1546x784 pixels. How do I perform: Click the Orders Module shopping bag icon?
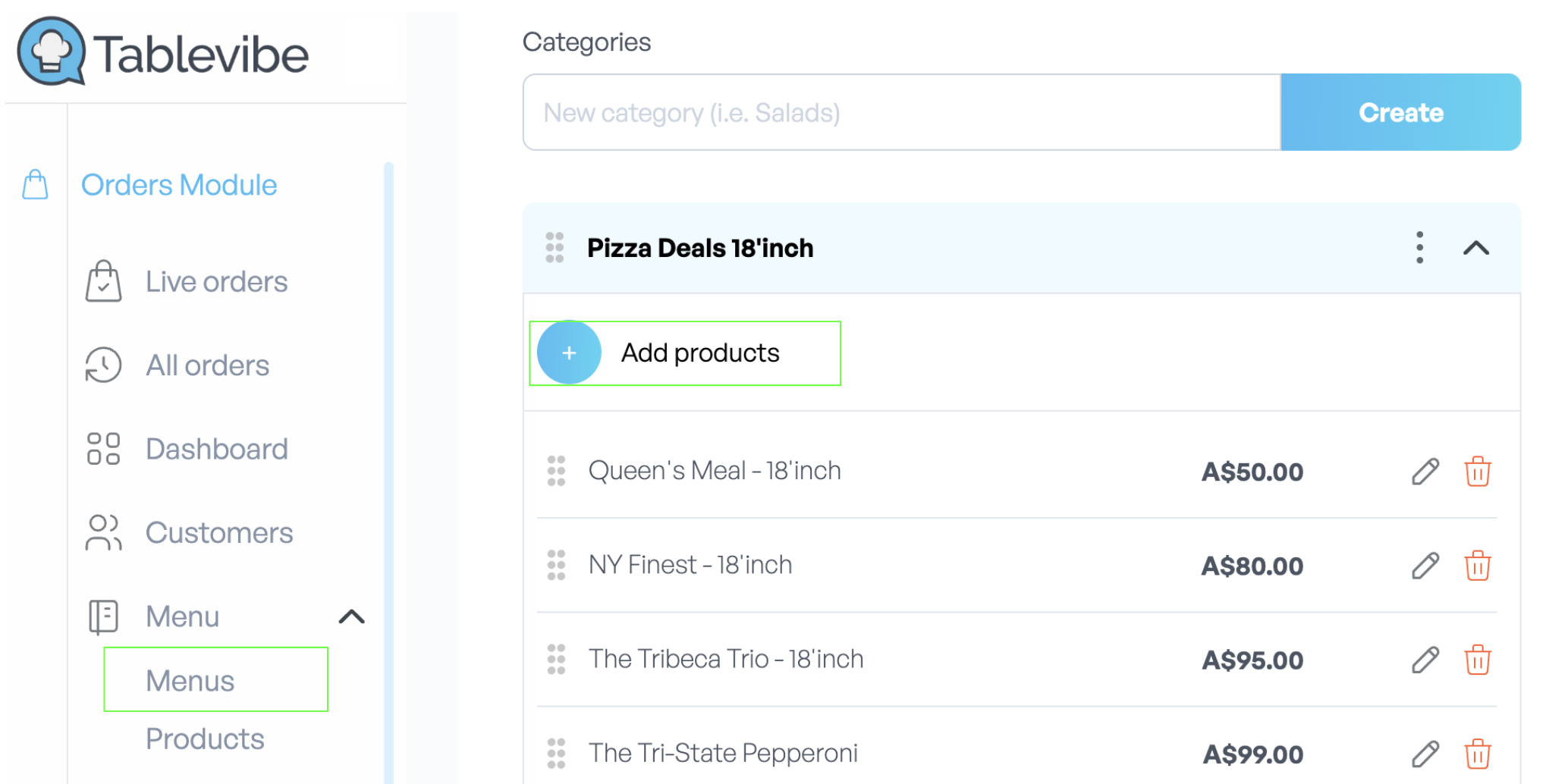pyautogui.click(x=35, y=184)
